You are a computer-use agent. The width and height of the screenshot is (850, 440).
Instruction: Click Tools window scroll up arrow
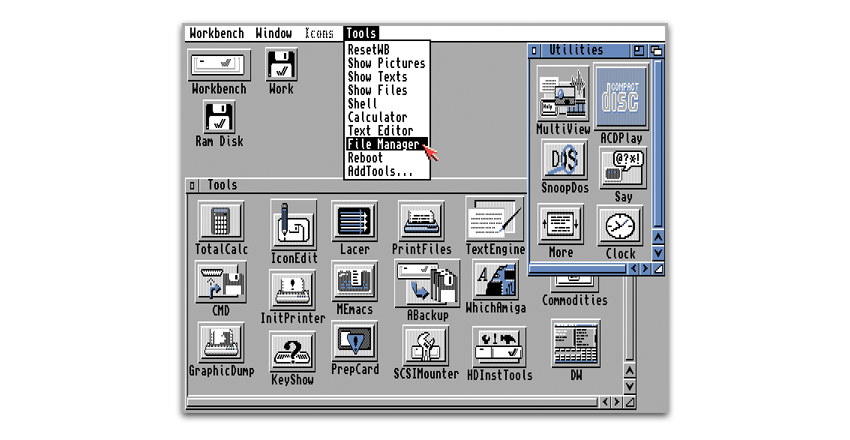(x=629, y=371)
